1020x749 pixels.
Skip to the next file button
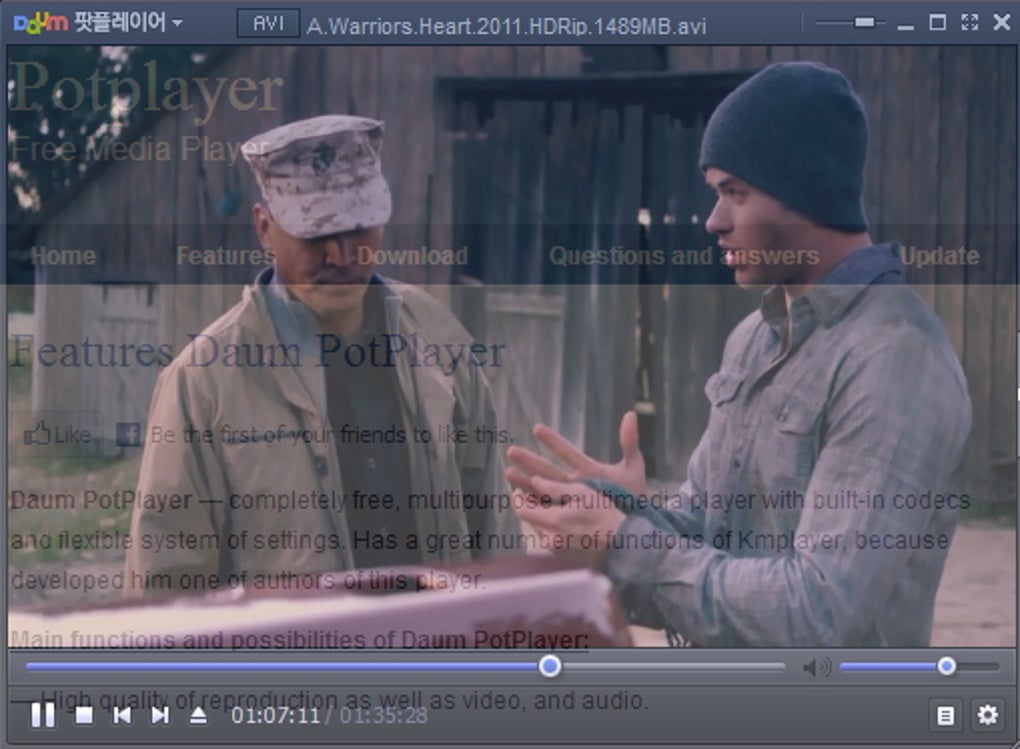[160, 715]
